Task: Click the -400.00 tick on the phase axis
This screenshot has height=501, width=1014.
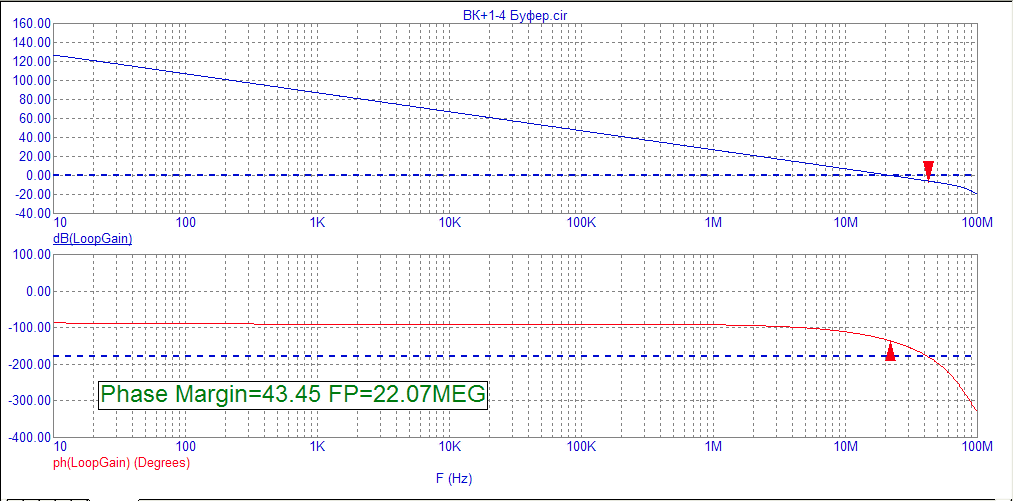Action: click(x=30, y=437)
